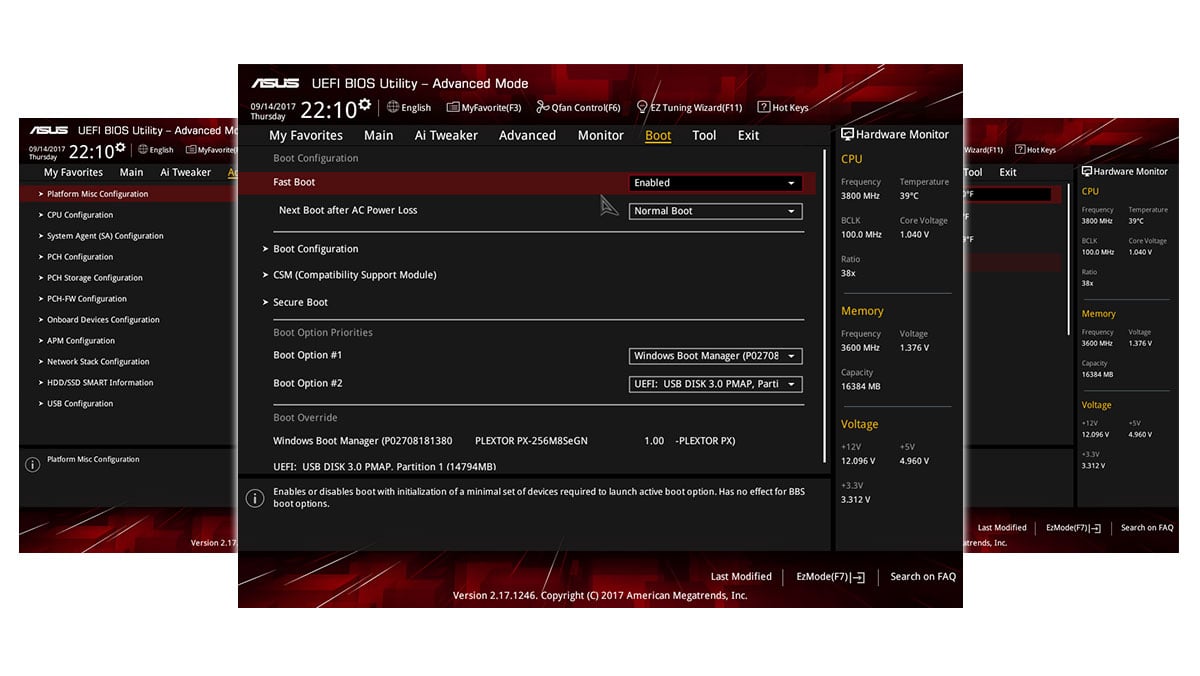1200x676 pixels.
Task: Expand PCH Configuration in left window
Action: [80, 257]
